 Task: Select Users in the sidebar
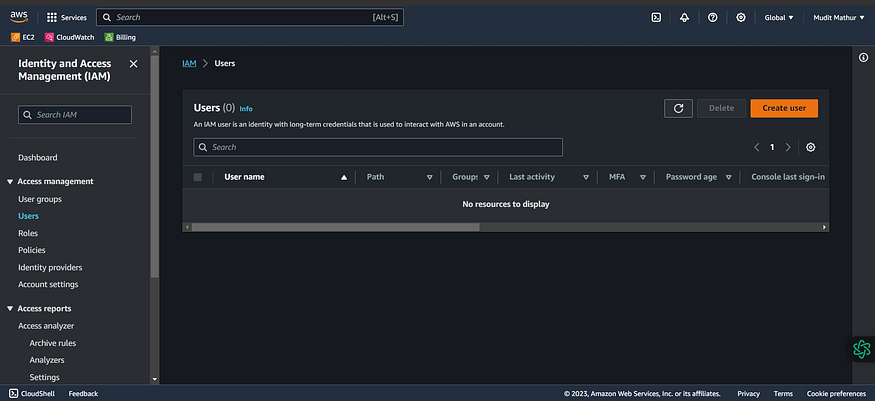coord(28,216)
